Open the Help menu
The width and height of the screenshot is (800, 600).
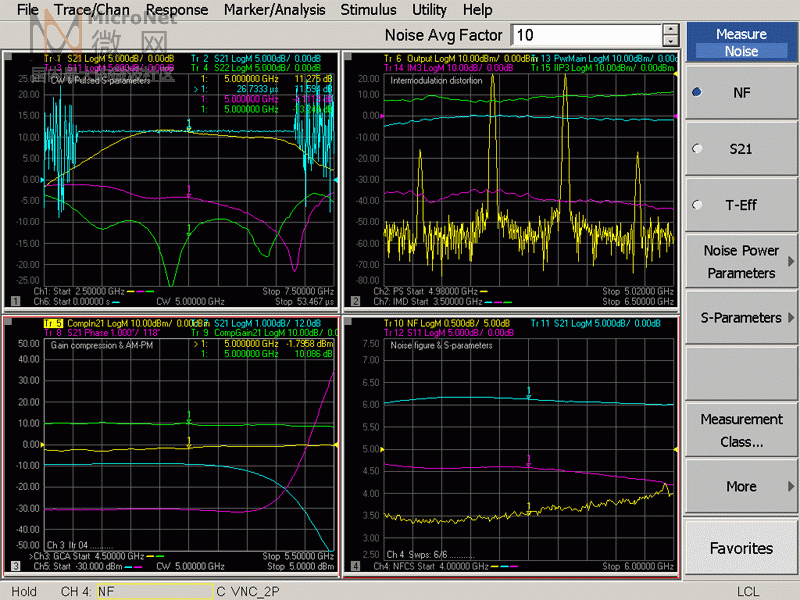pos(478,10)
